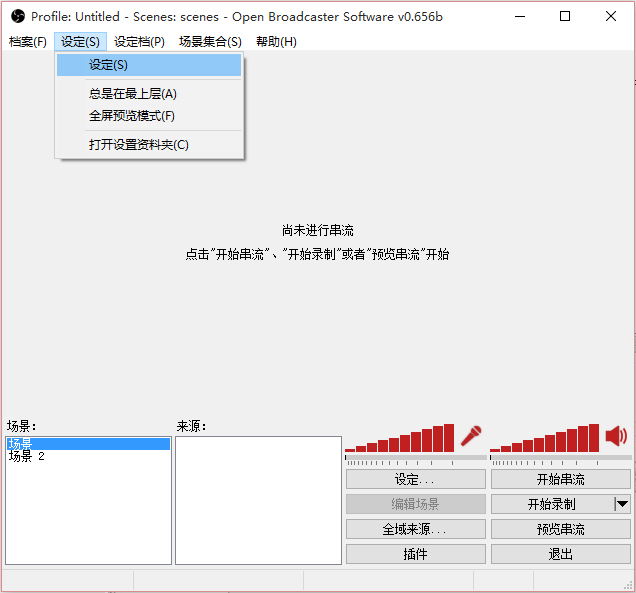
Task: Click the 退出 button
Action: 561,554
